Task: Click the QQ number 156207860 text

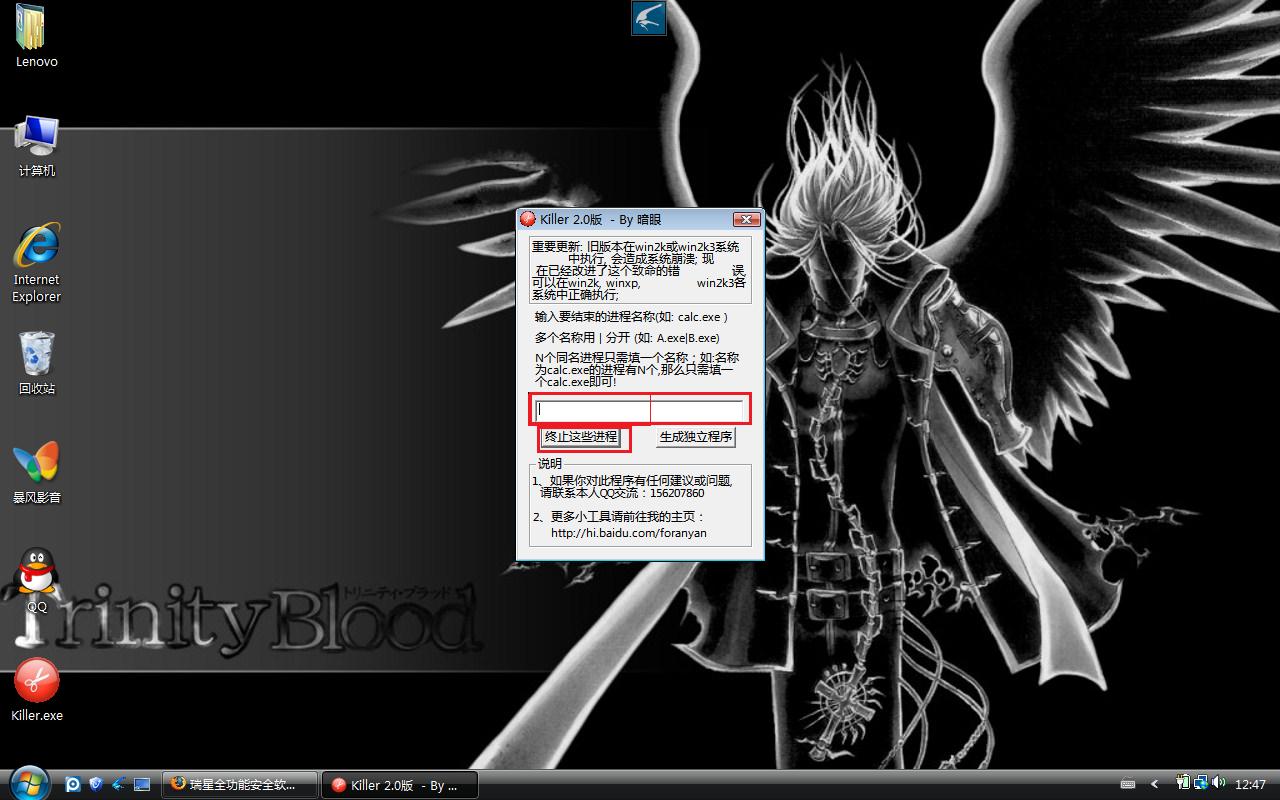Action: click(676, 493)
